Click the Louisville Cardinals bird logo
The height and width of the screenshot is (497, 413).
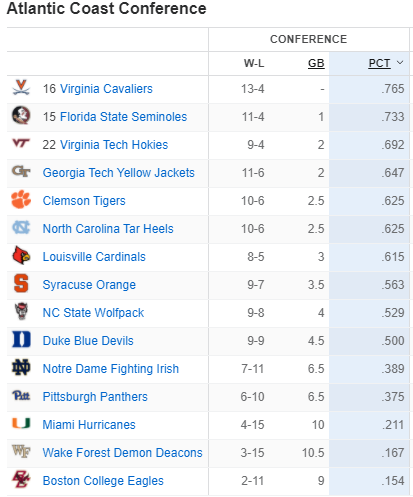pos(21,256)
